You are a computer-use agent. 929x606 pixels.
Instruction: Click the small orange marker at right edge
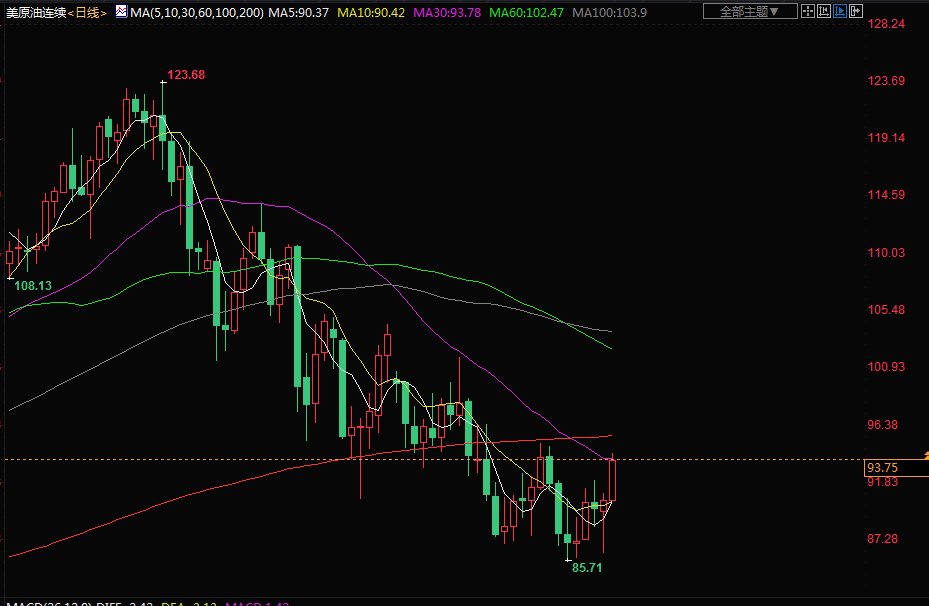point(925,456)
